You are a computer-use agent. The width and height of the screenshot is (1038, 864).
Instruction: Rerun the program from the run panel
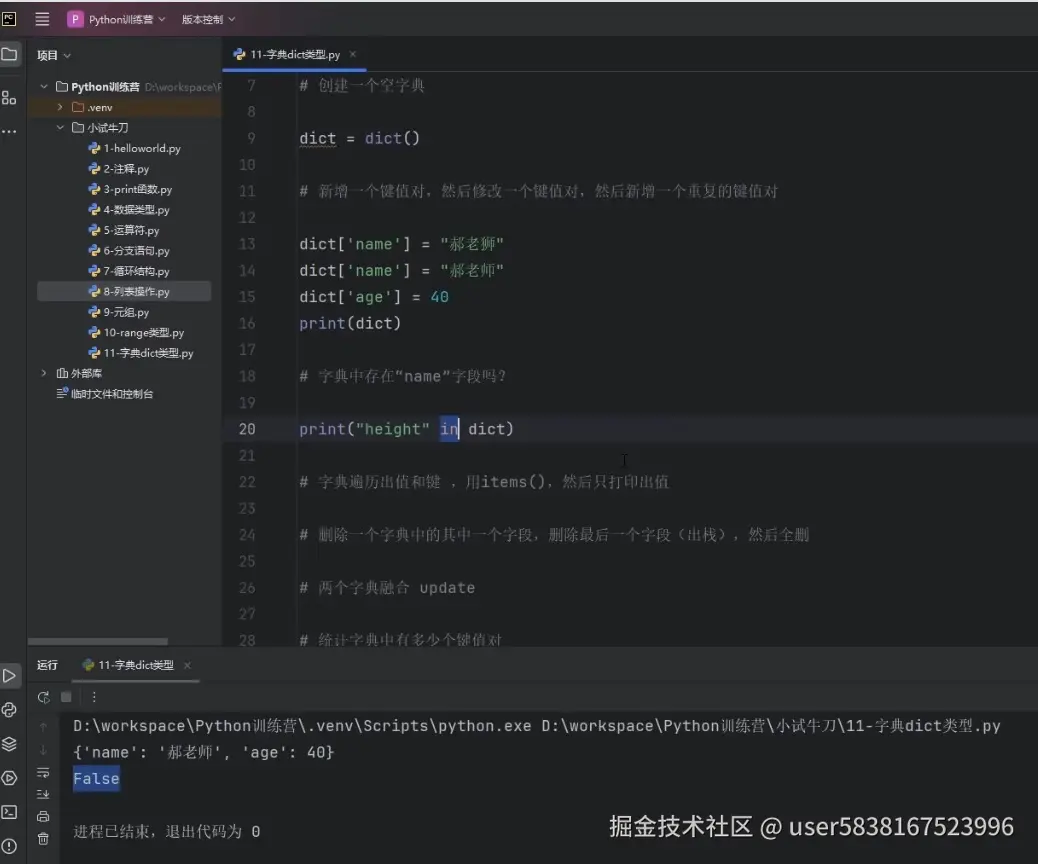[x=44, y=696]
